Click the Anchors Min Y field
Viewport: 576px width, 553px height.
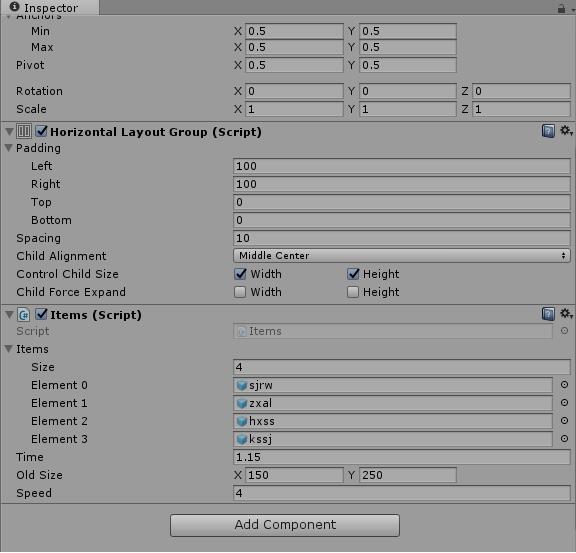(x=408, y=31)
